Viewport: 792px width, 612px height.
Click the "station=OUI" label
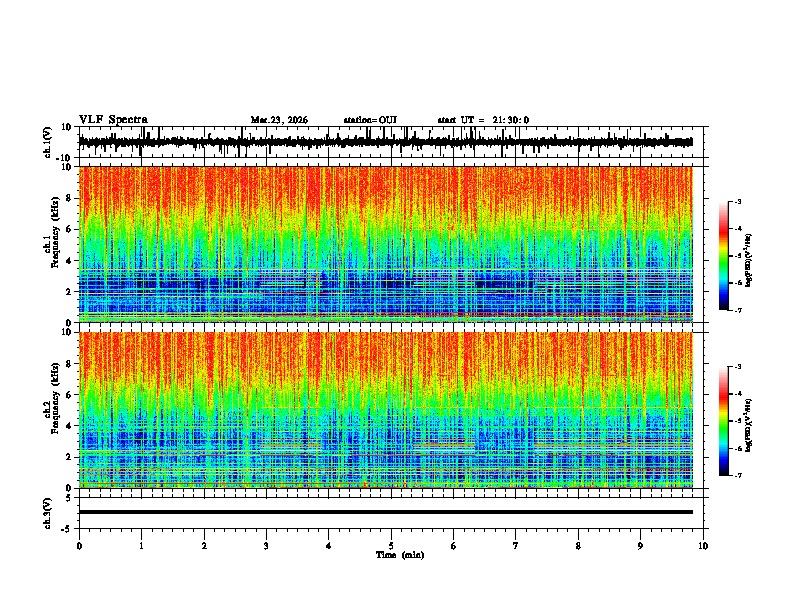pyautogui.click(x=370, y=120)
